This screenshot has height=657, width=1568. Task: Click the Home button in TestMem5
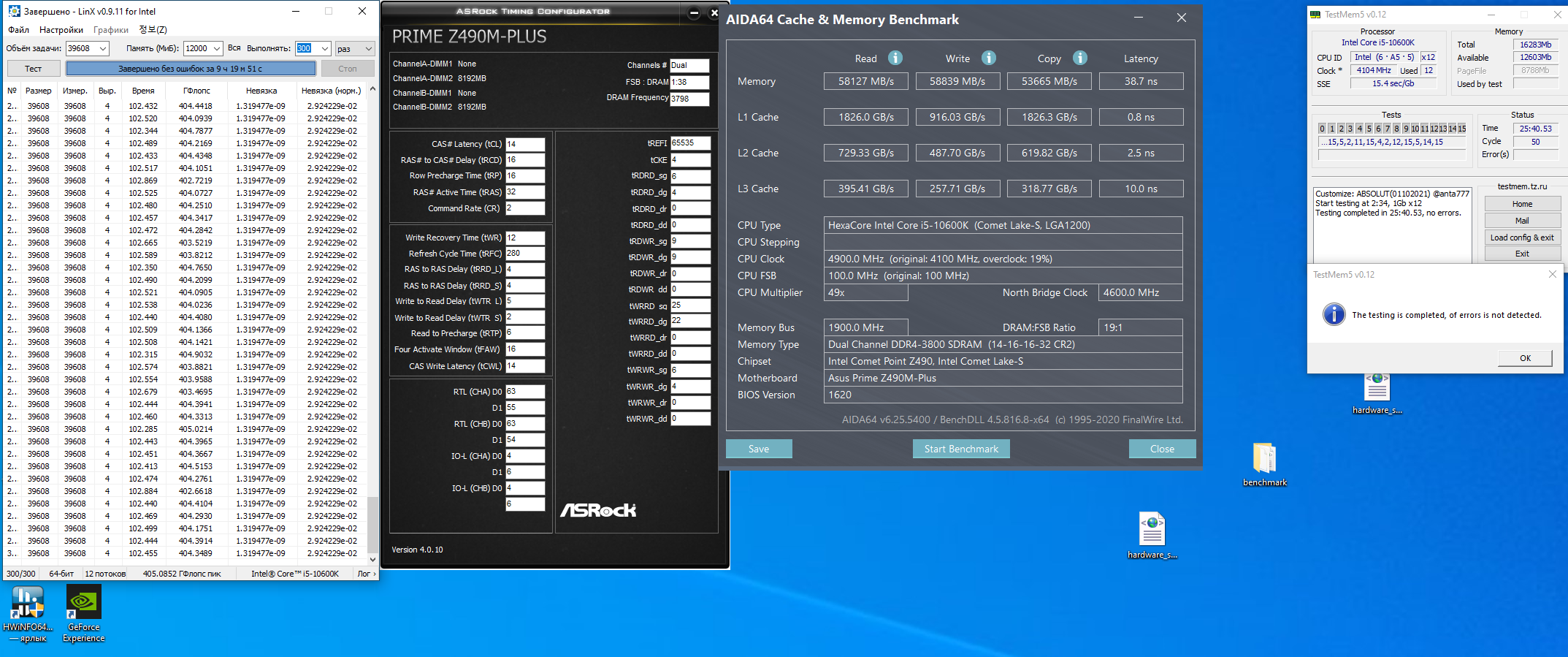tap(1522, 204)
